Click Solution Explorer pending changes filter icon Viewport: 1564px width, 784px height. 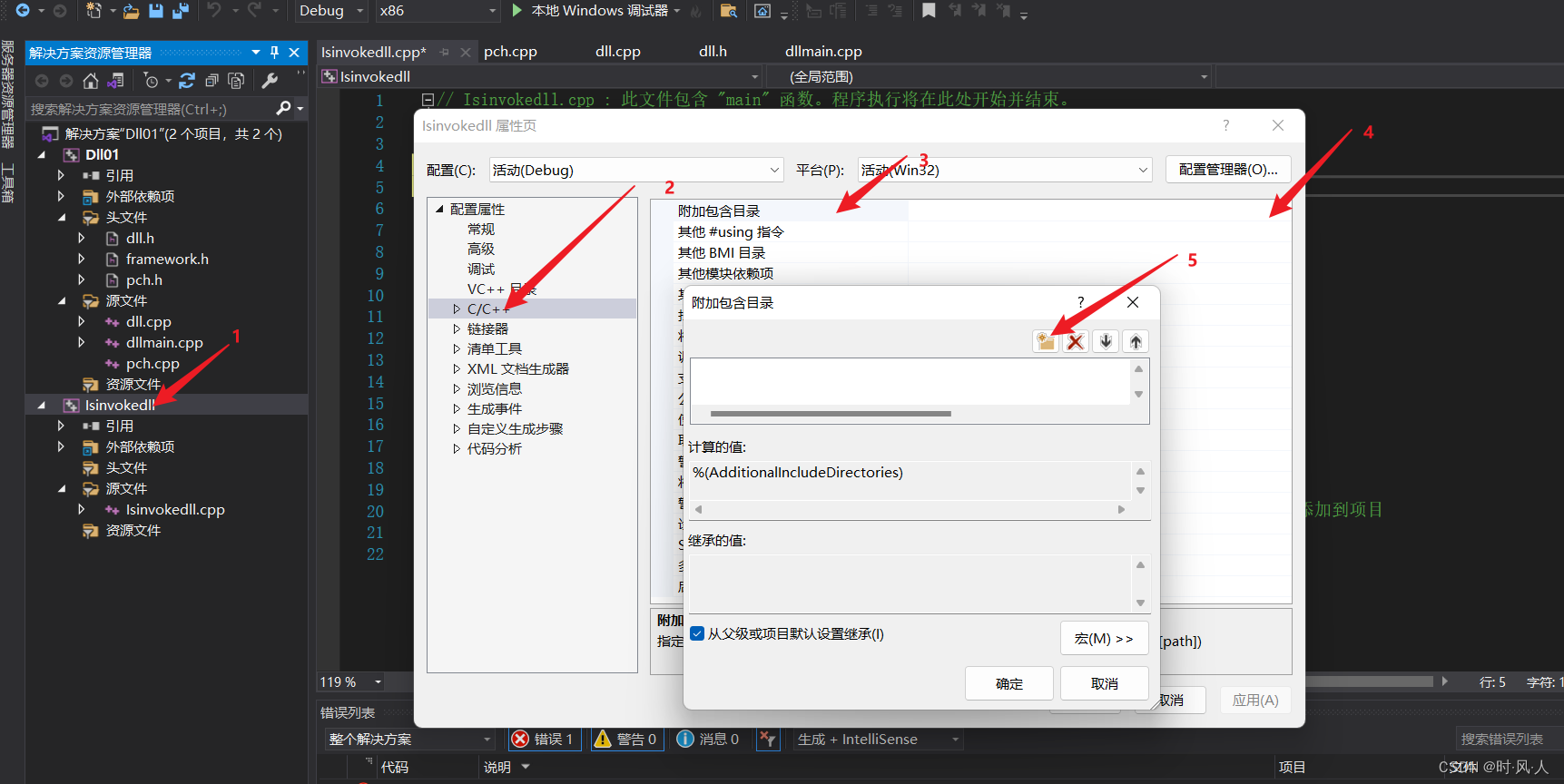[152, 81]
